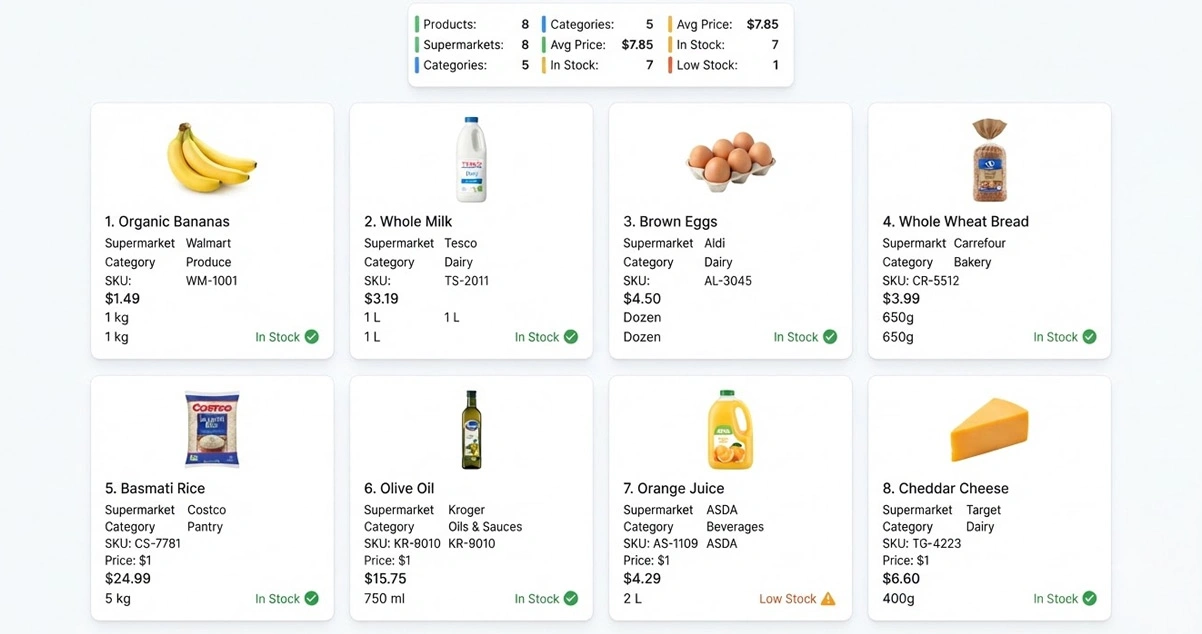Click In Stock checkmark on Basmati Rice
Viewport: 1202px width, 634px height.
(x=312, y=599)
